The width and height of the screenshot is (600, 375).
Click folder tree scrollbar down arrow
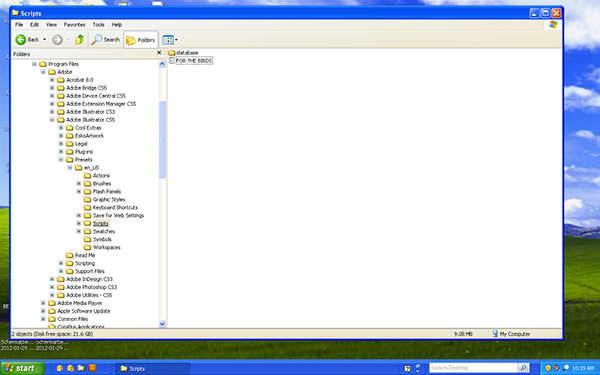tap(162, 324)
